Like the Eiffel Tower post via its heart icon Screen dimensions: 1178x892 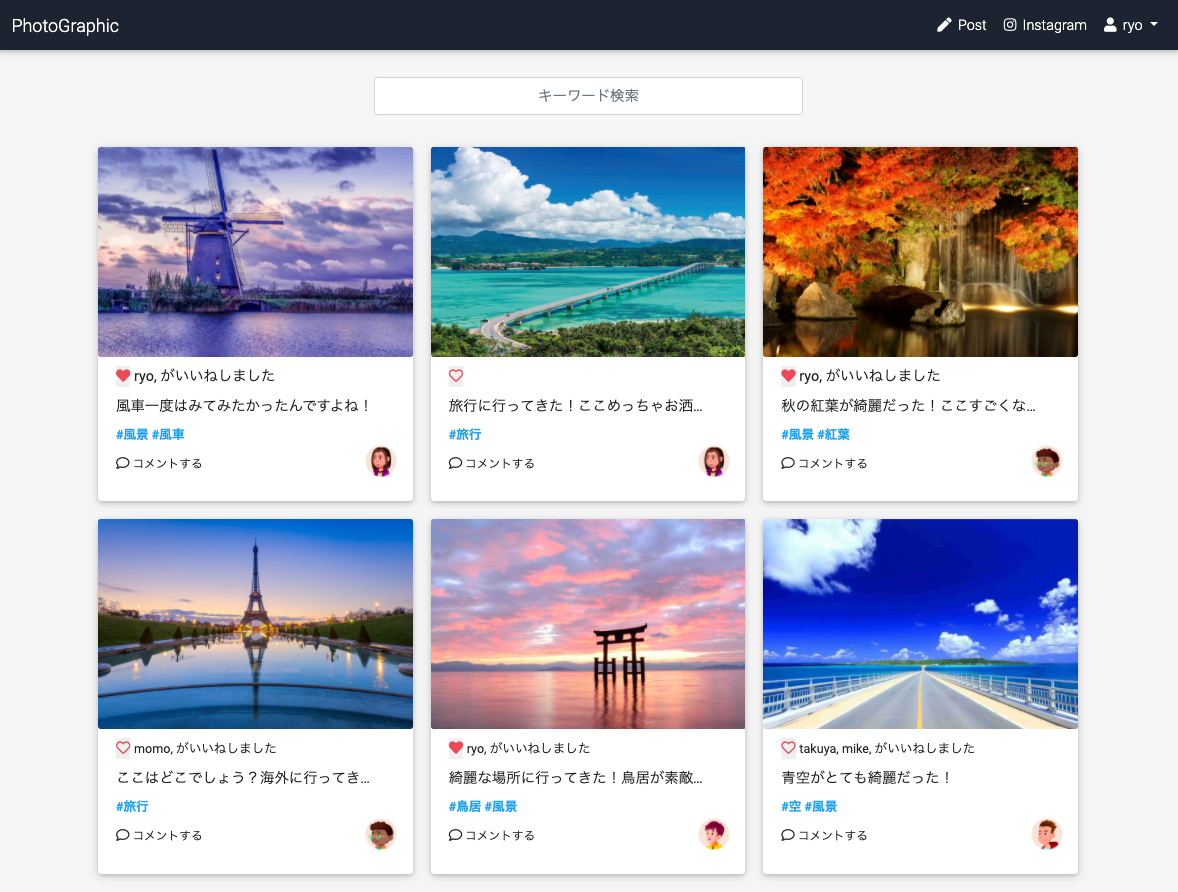point(122,747)
